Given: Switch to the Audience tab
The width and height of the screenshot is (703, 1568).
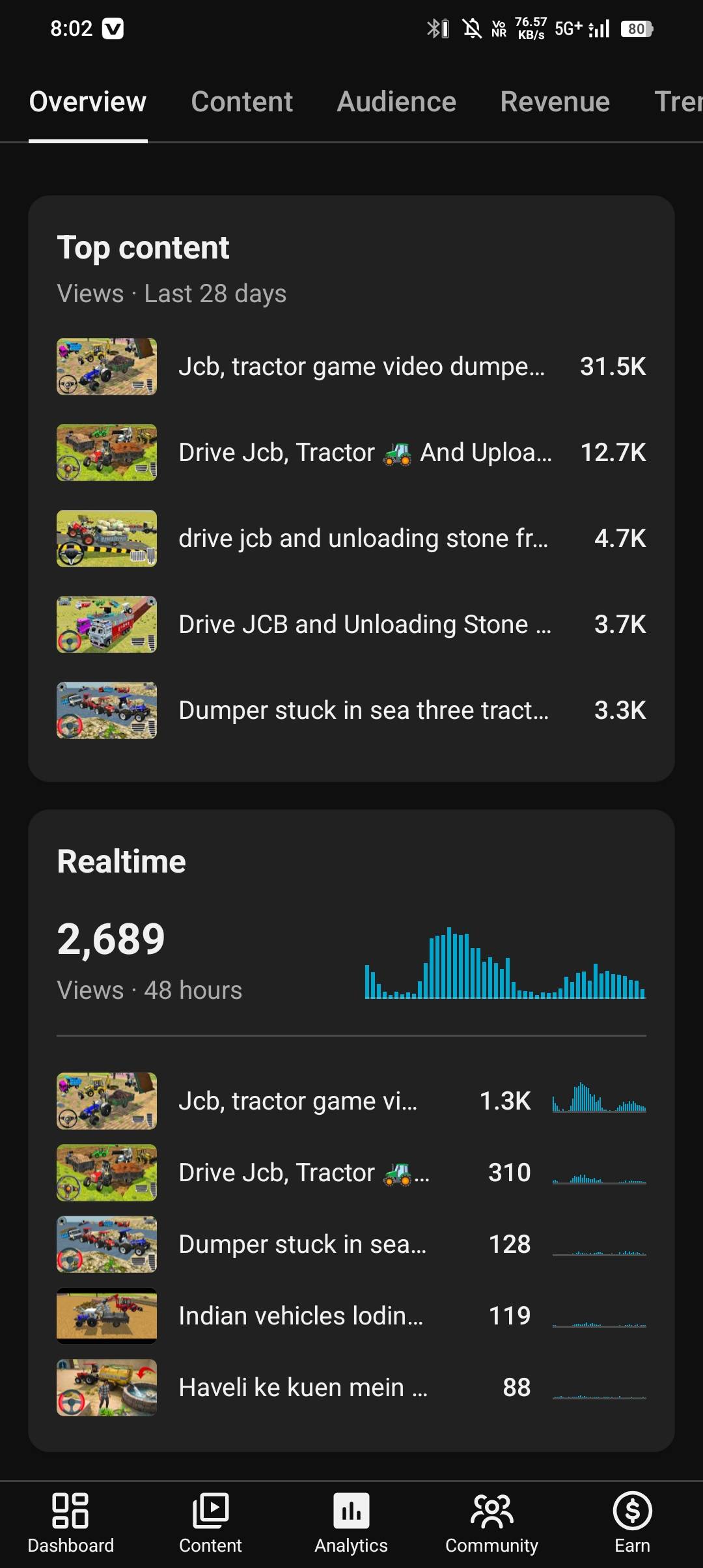Looking at the screenshot, I should (396, 102).
